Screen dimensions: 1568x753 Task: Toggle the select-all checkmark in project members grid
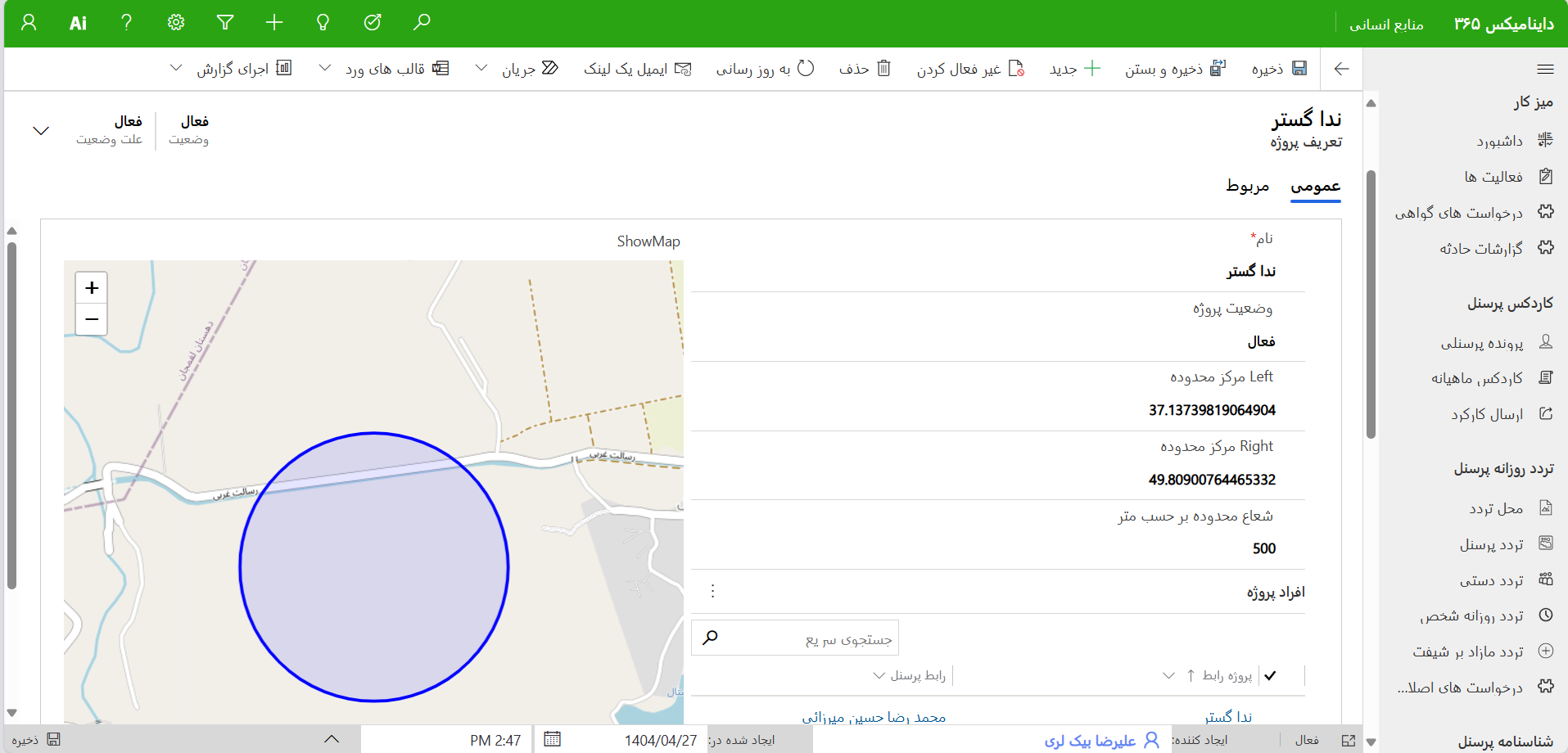click(x=1270, y=675)
